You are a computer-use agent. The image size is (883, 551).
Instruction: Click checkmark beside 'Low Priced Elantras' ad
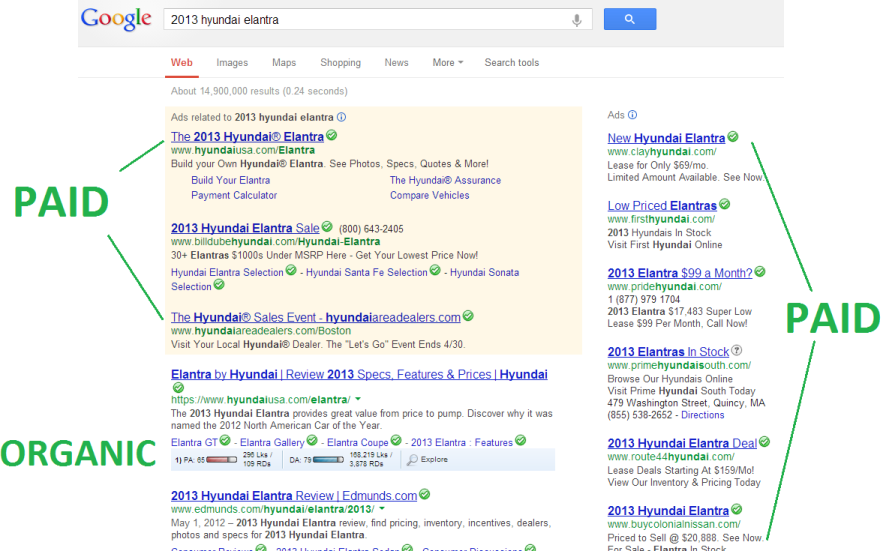point(725,204)
